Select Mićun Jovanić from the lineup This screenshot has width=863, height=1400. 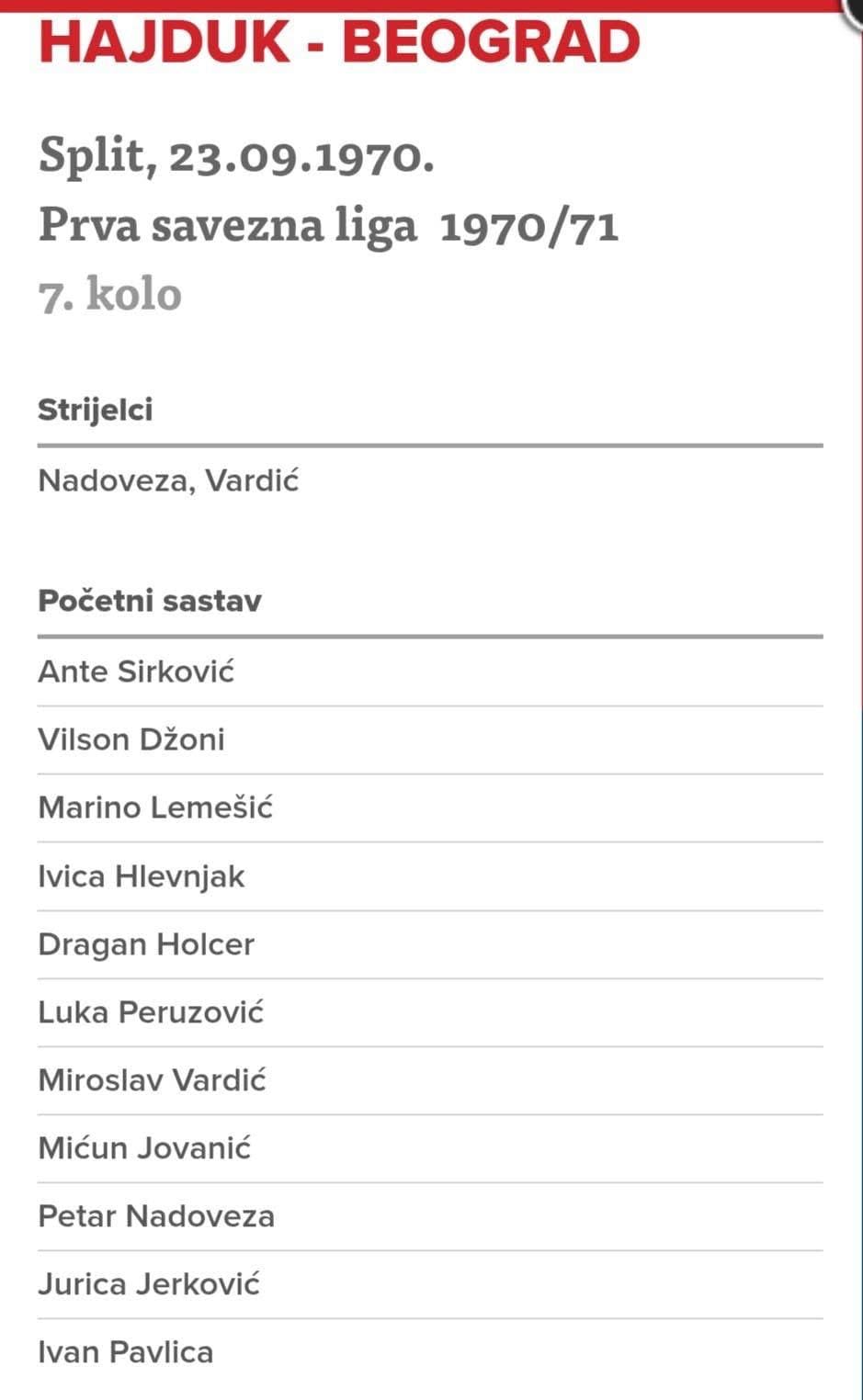tap(144, 1148)
